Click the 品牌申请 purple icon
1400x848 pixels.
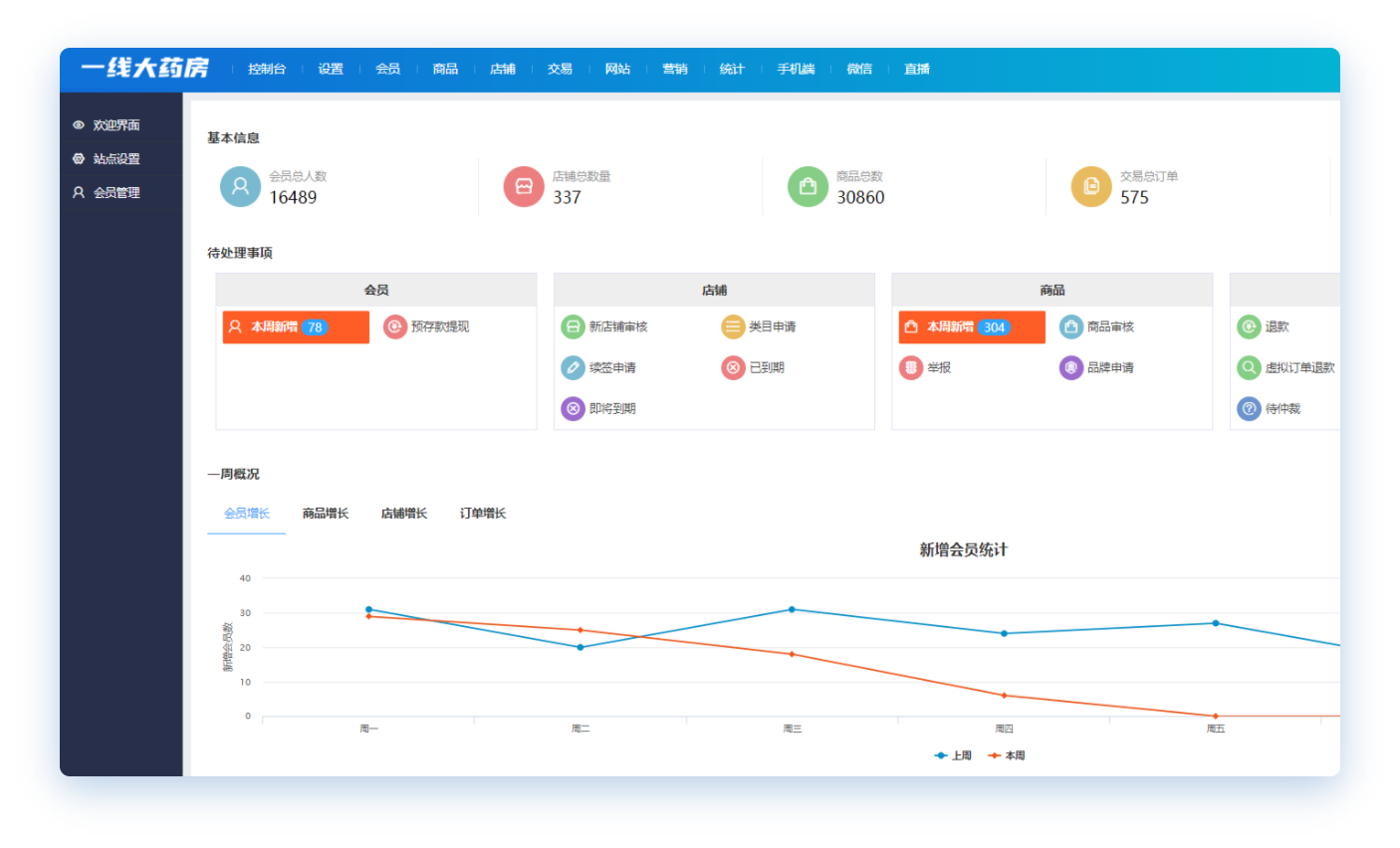tap(1071, 367)
